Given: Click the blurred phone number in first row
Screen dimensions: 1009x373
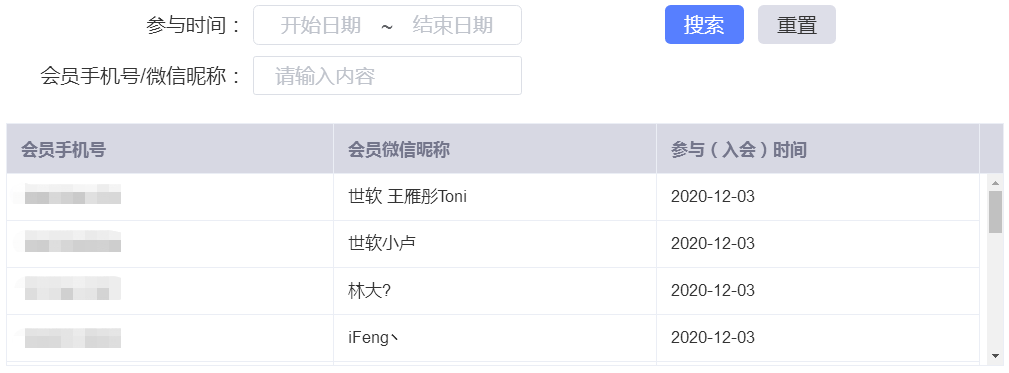Looking at the screenshot, I should pos(68,194).
